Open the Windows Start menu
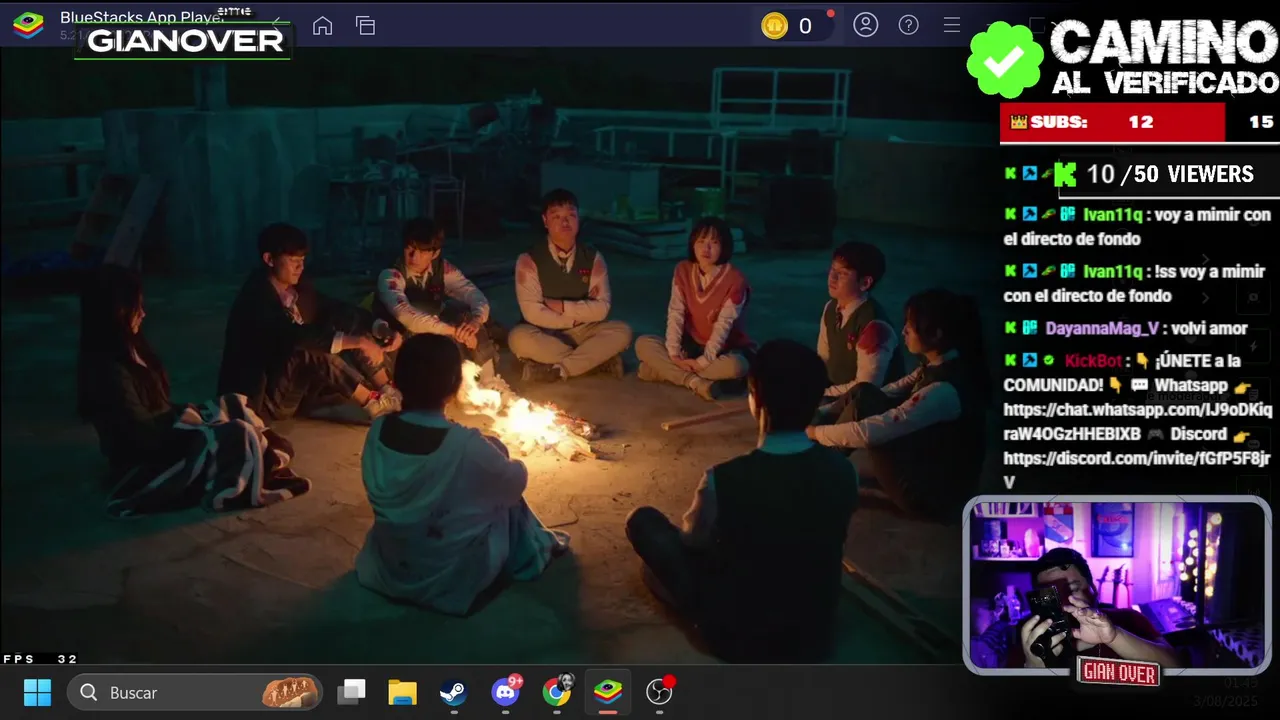Screen dimensions: 1280x720 tap(37, 692)
